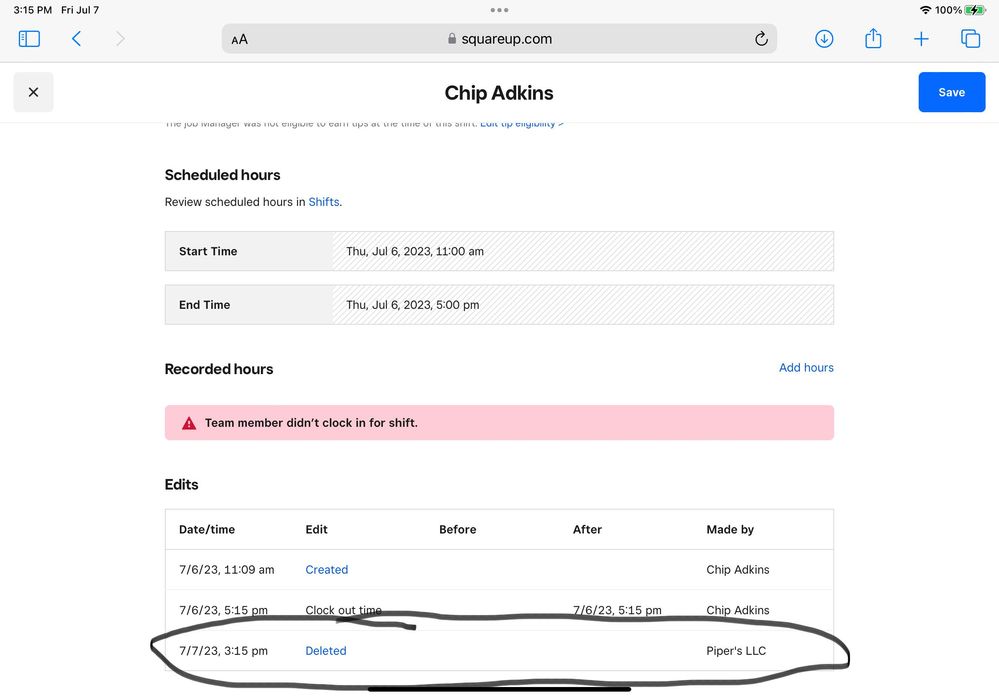Go back using the Safari back arrow
The height and width of the screenshot is (698, 999).
coord(76,39)
